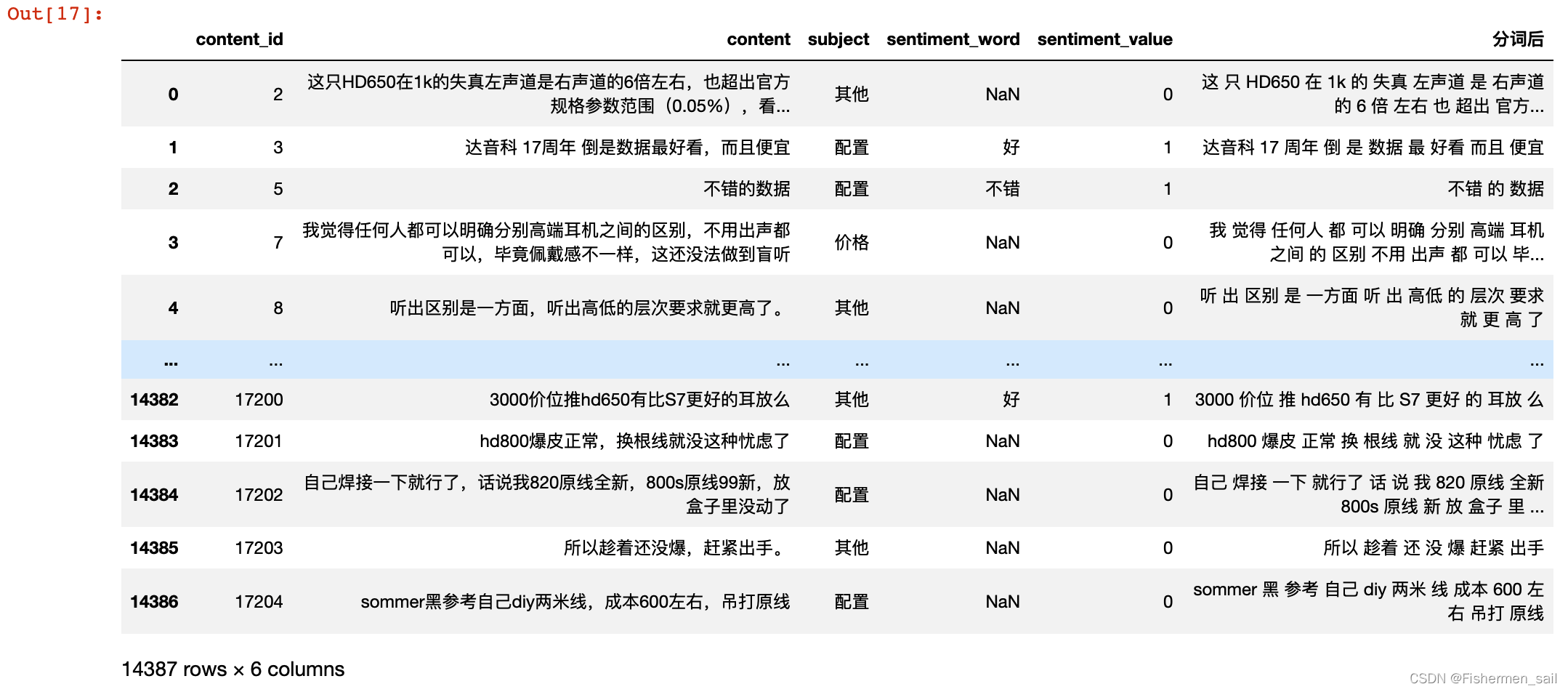
Task: Select row index 0
Action: pos(173,94)
